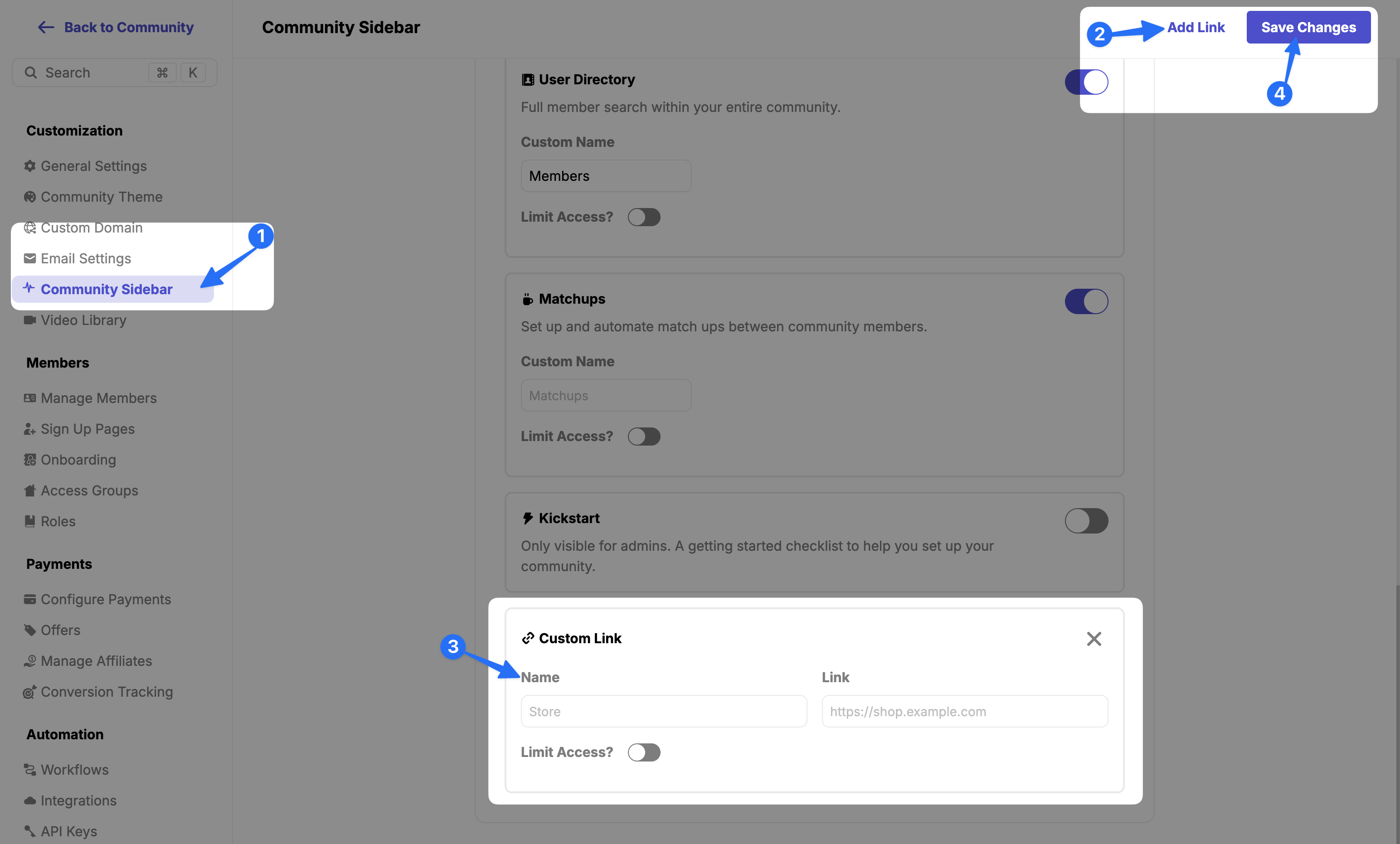Click the search magnifier icon
This screenshot has width=1400, height=844.
31,73
